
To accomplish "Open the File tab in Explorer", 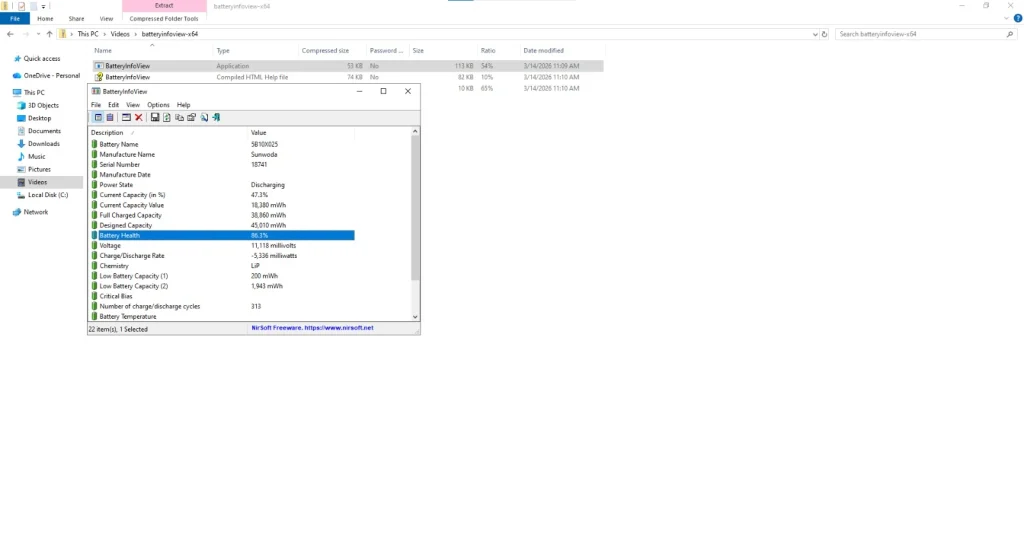I will 14,19.
